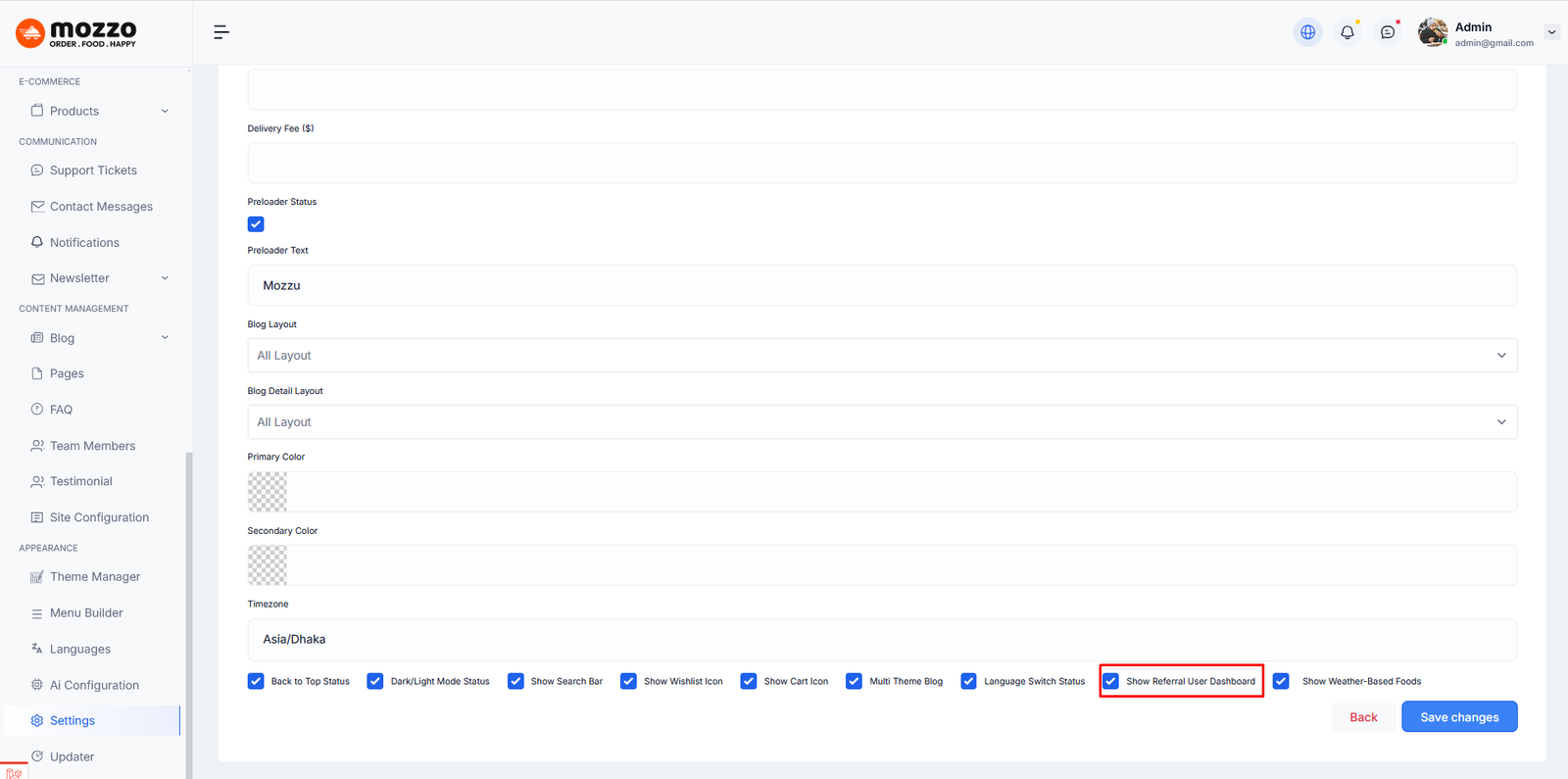Toggle Show Cart Icon checkbox

pyautogui.click(x=749, y=681)
